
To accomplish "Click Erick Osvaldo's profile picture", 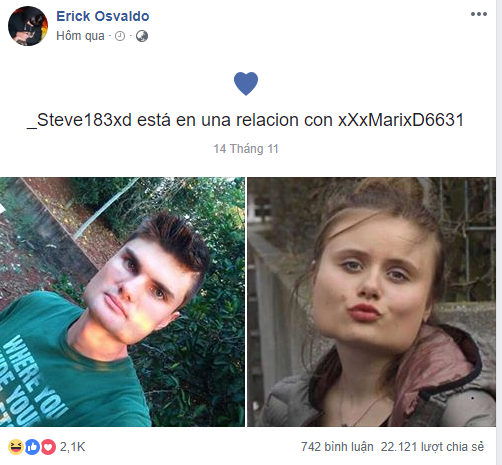I will pos(28,26).
